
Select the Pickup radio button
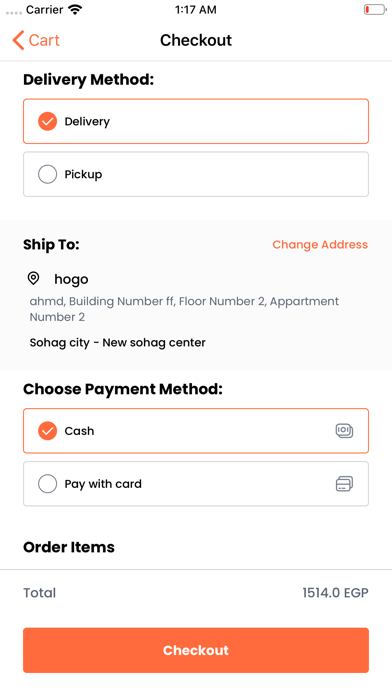(48, 174)
